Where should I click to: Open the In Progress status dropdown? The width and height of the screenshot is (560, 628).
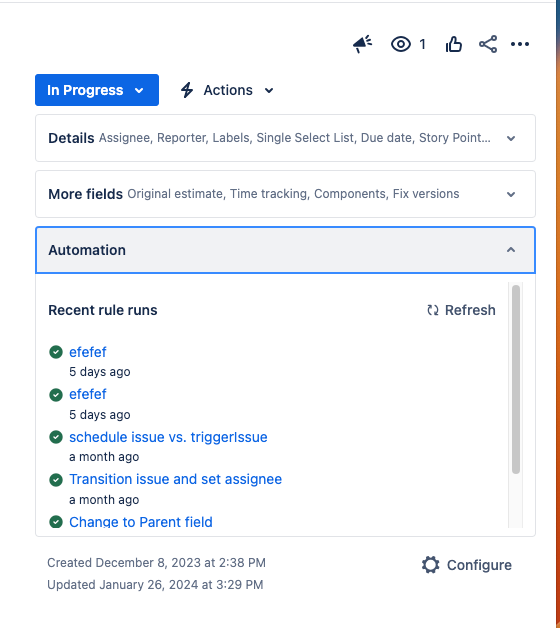tap(97, 90)
